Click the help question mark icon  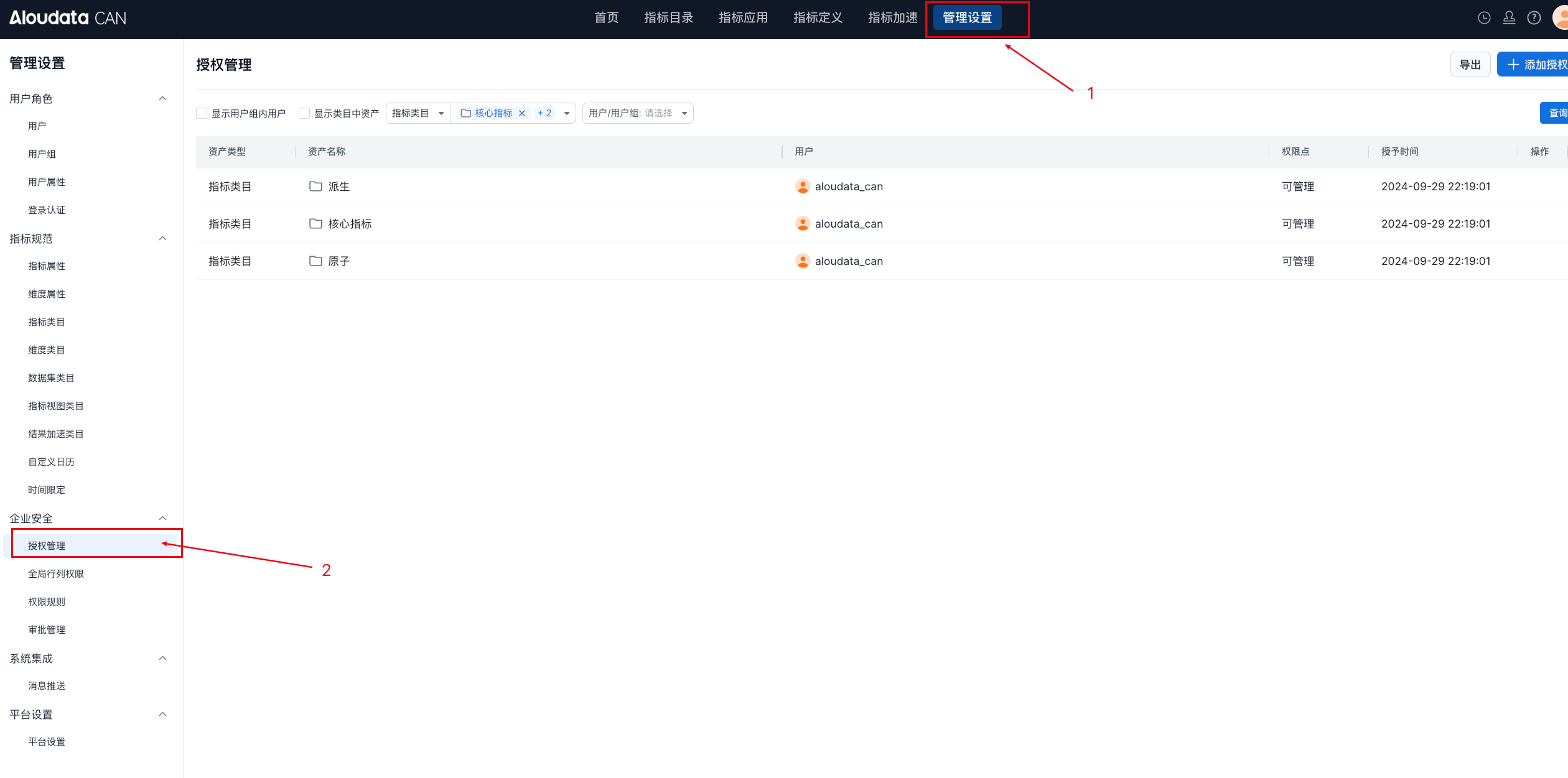coord(1534,18)
